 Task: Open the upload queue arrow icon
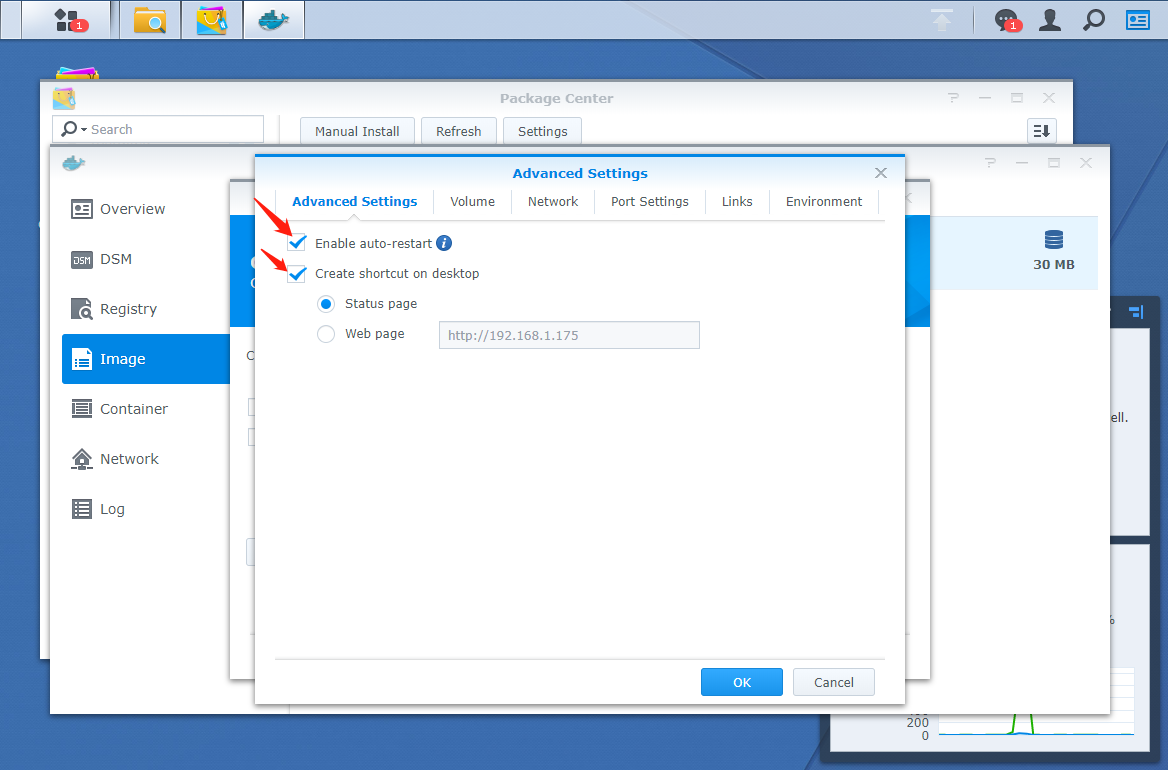pyautogui.click(x=942, y=20)
